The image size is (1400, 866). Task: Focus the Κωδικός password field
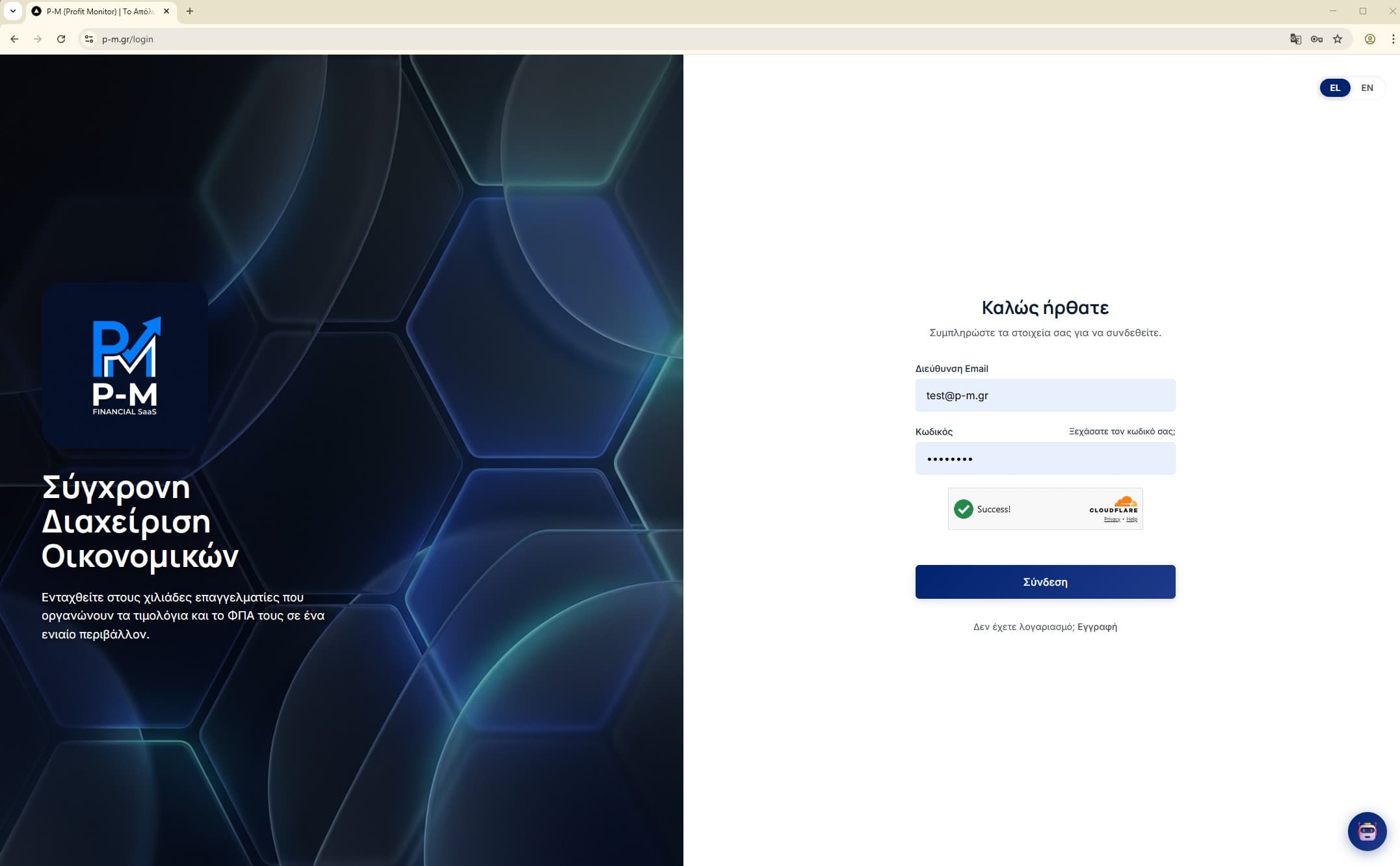pos(1045,458)
